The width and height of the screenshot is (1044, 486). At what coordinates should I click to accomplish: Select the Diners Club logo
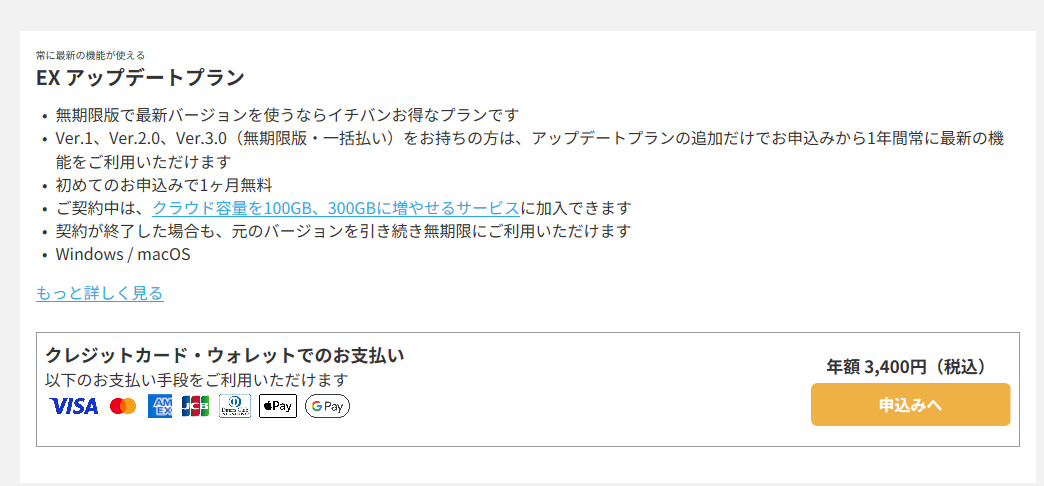[x=235, y=406]
